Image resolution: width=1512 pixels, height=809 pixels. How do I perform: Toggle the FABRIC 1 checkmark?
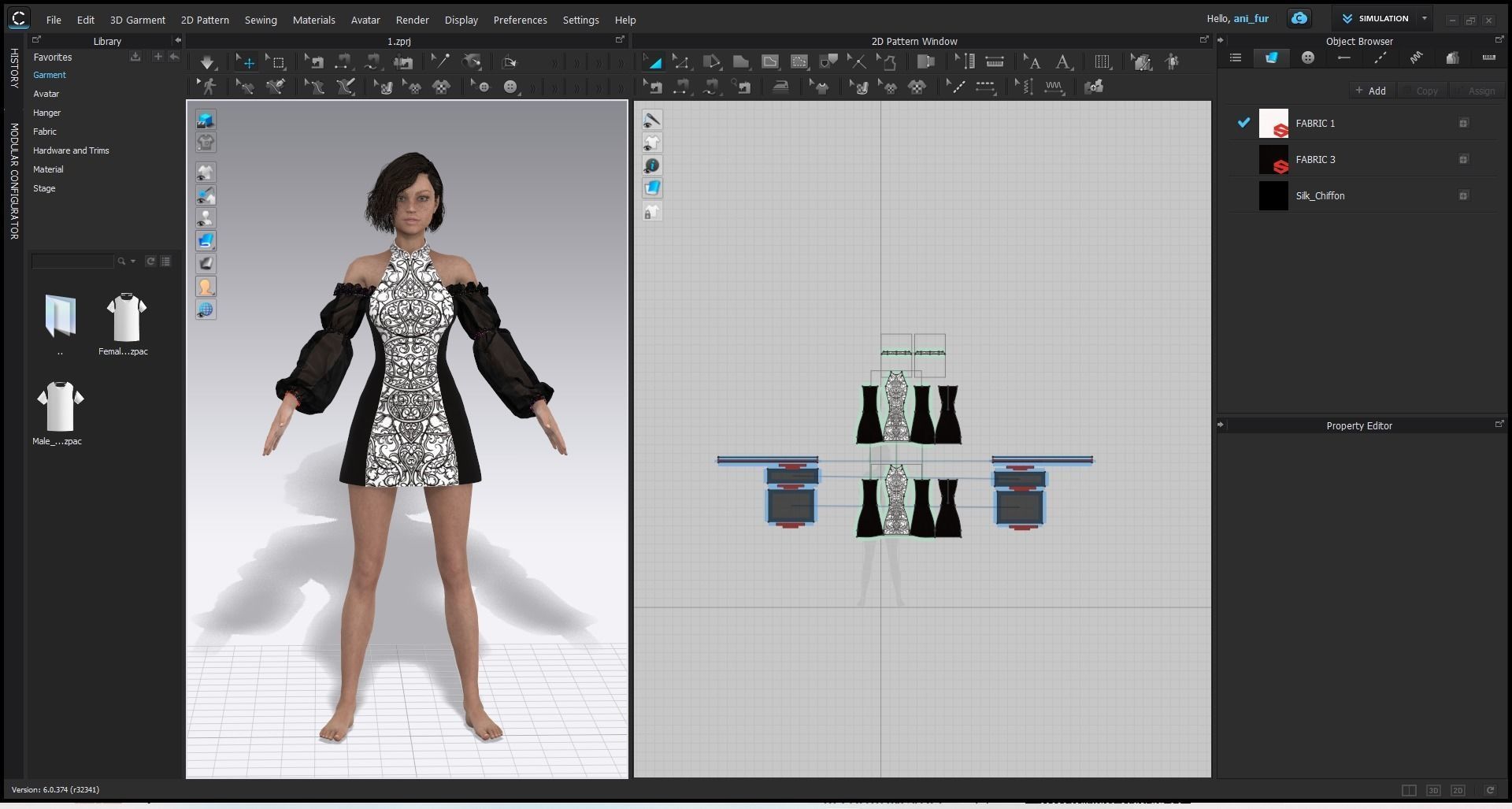pyautogui.click(x=1243, y=123)
